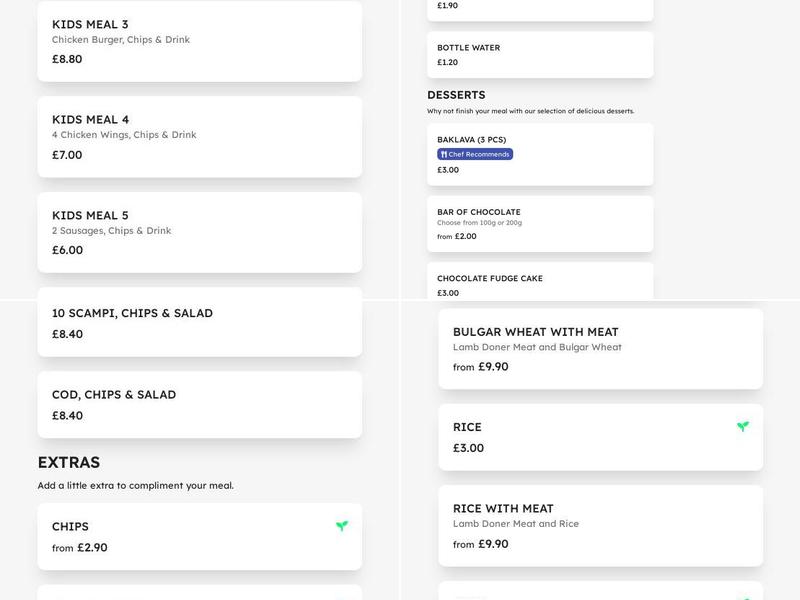Open Rice with Meat item
Screen dimensions: 800x600
point(600,525)
